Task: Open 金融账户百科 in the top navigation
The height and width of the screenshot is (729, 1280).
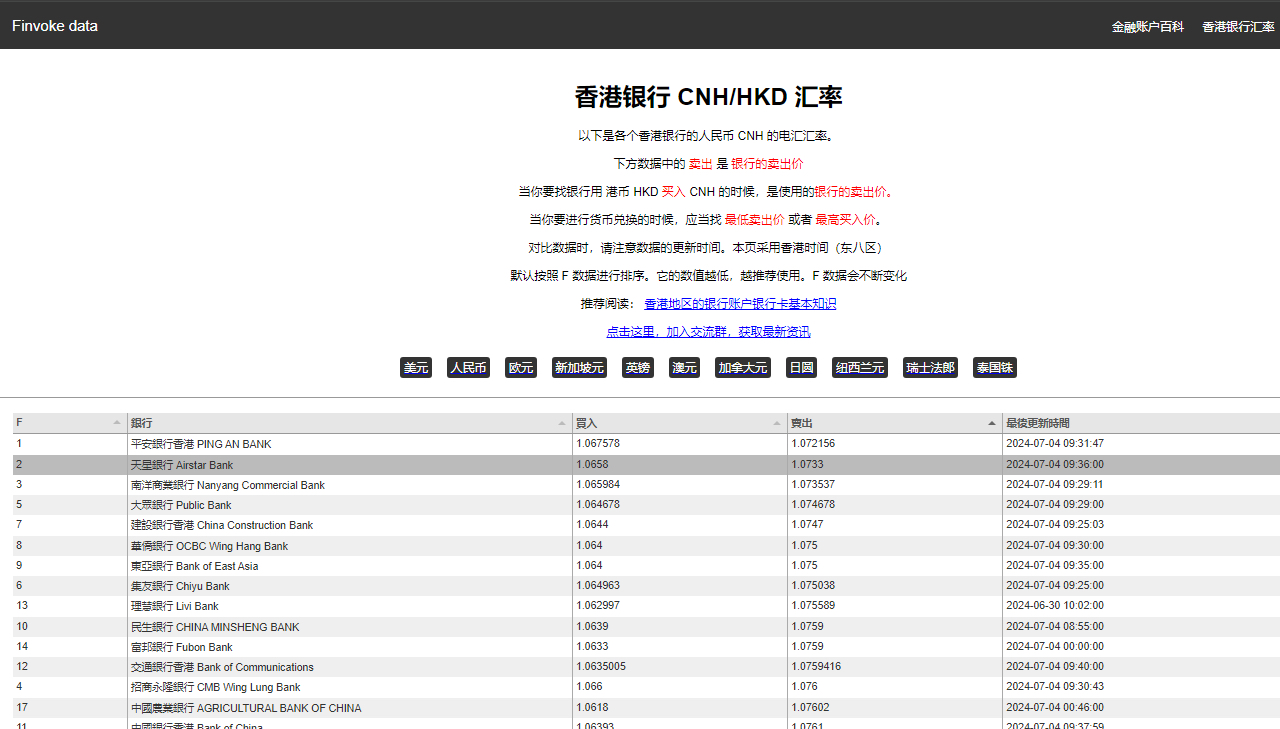Action: click(1148, 27)
